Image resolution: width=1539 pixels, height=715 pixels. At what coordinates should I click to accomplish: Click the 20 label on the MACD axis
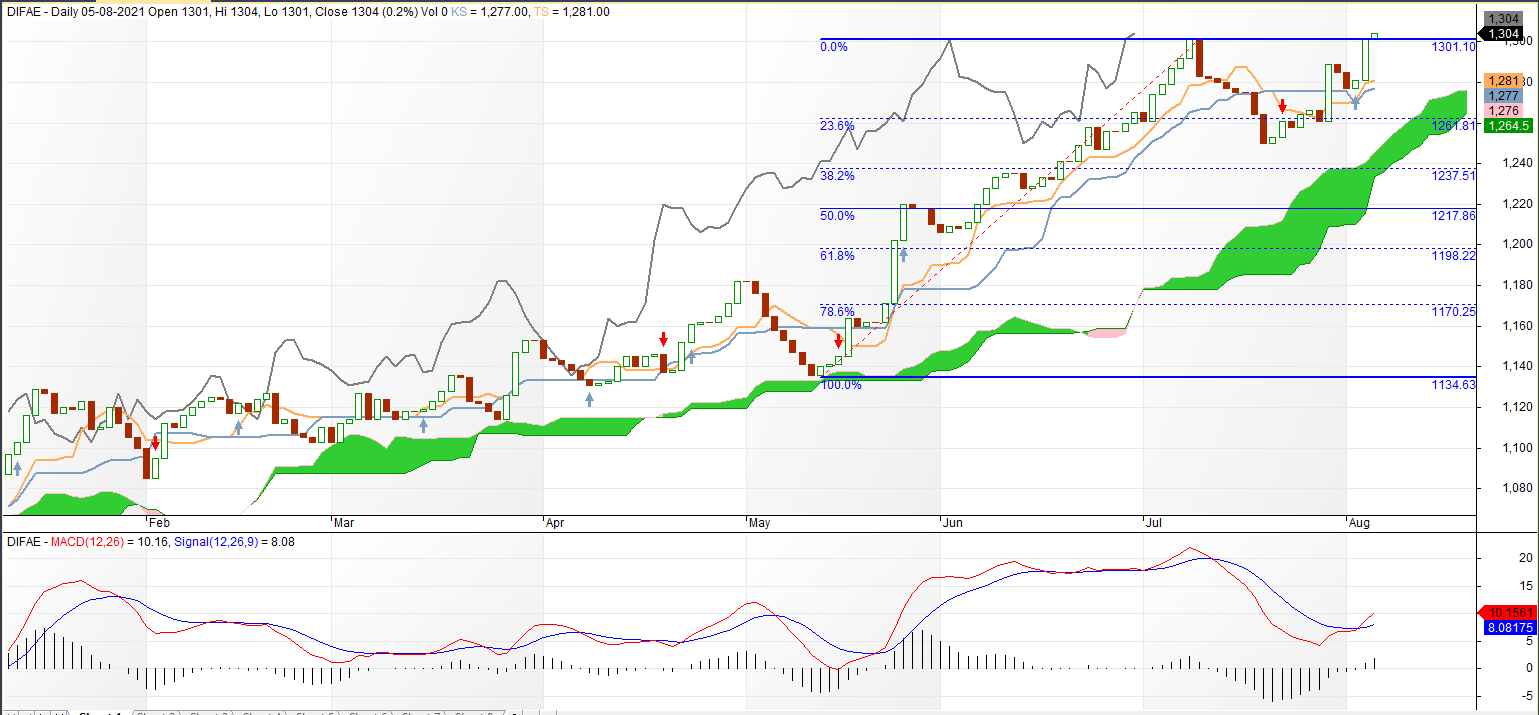[1527, 558]
